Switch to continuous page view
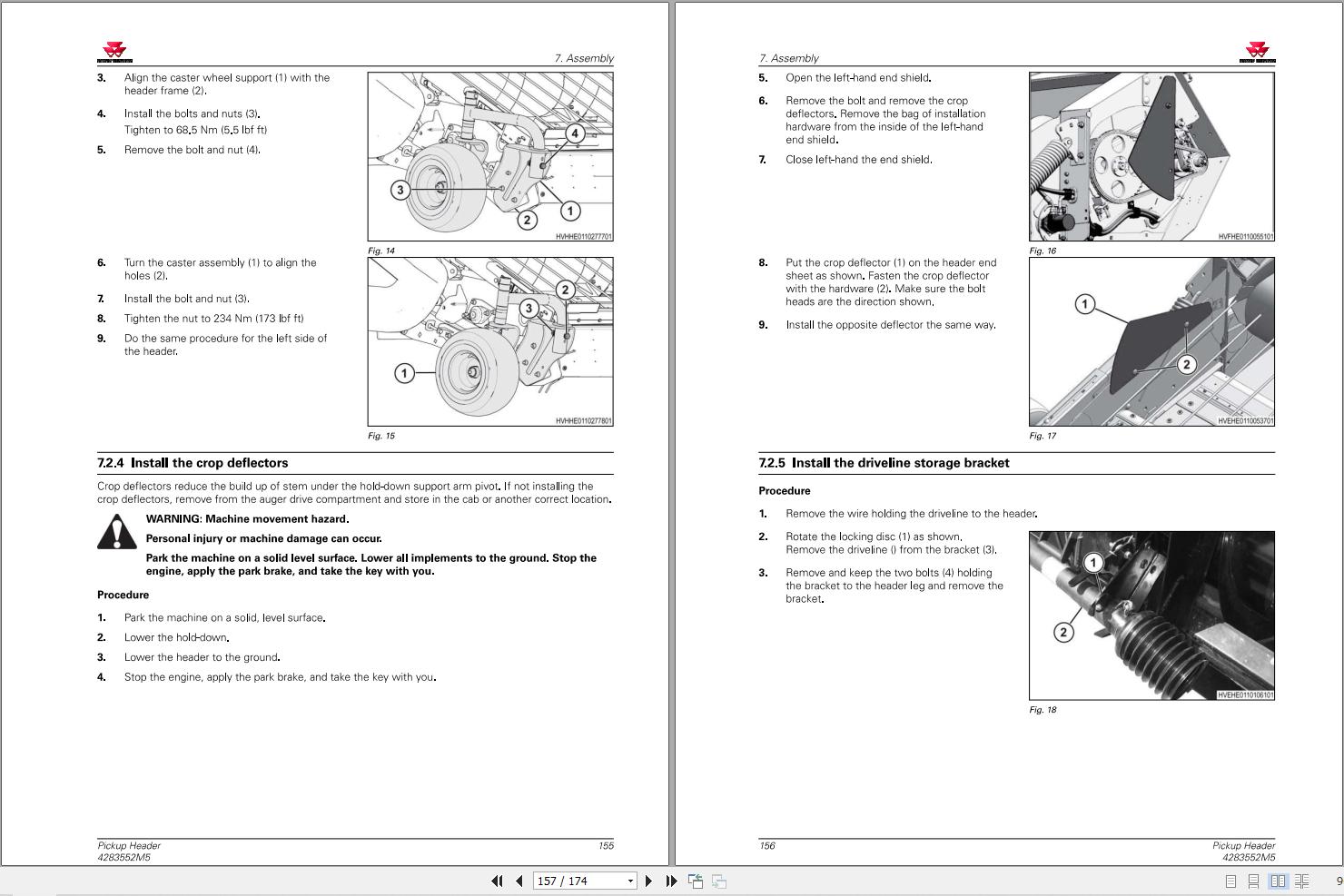The height and width of the screenshot is (896, 1344). point(1253,881)
